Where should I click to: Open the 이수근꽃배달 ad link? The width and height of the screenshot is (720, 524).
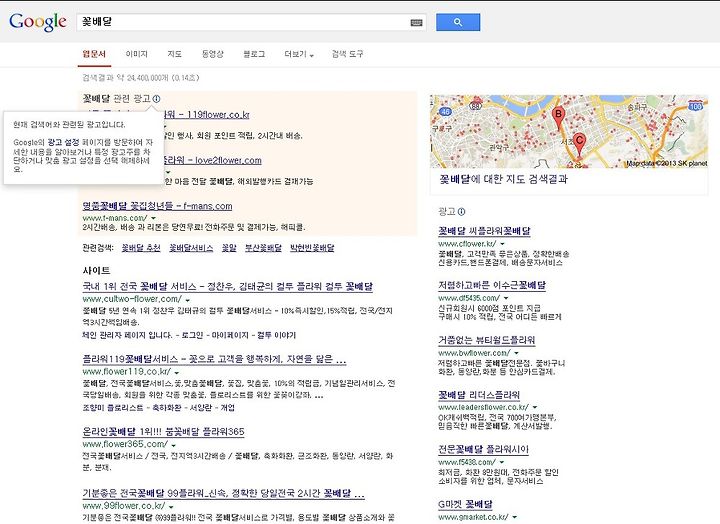(x=492, y=285)
